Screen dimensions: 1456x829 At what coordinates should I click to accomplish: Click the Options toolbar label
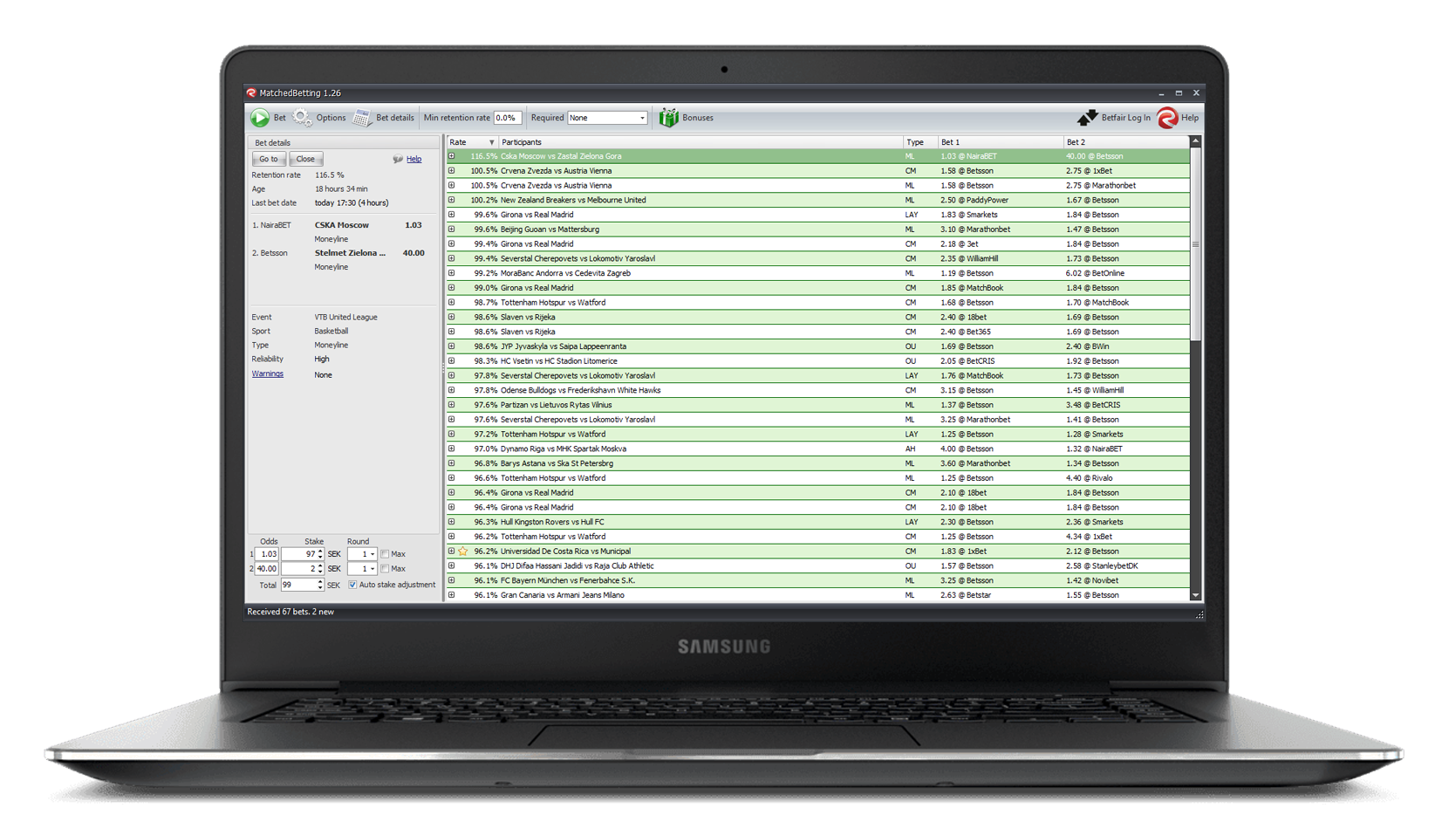[331, 118]
